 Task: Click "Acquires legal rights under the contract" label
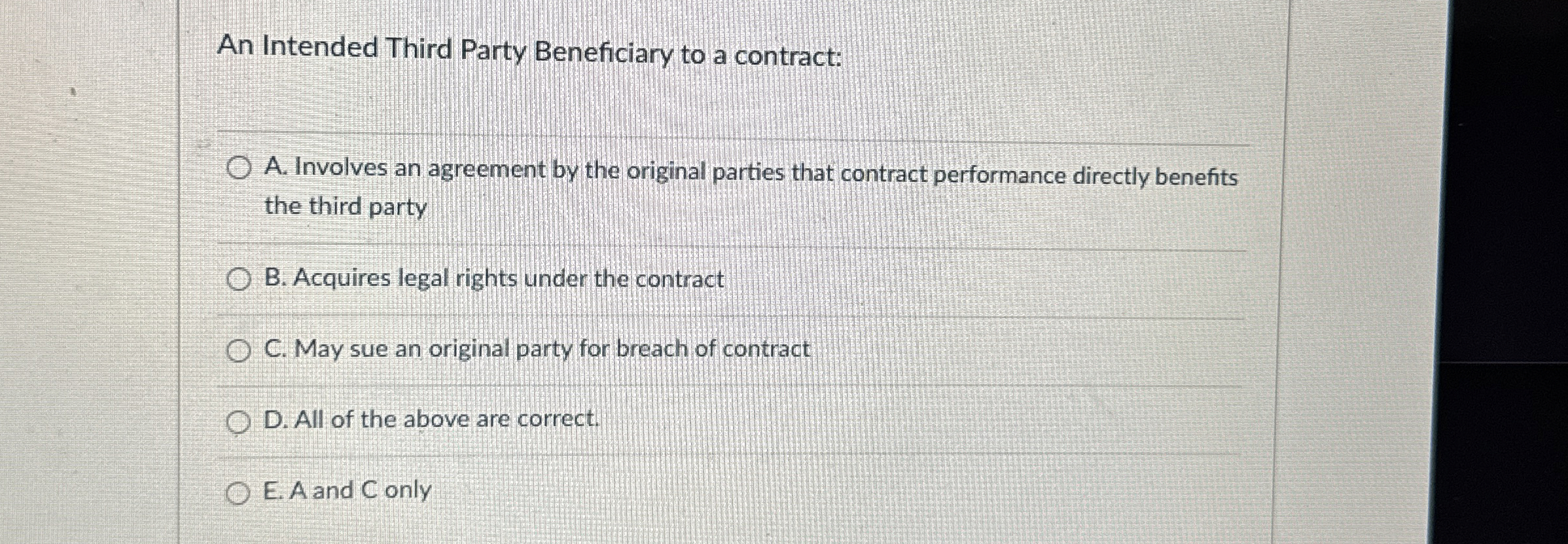point(494,280)
